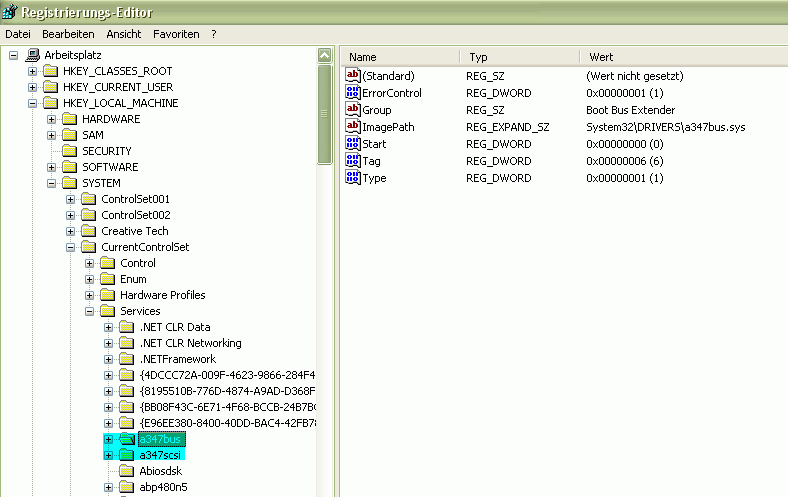The width and height of the screenshot is (788, 497).
Task: Click the 0x00000006 (6) value
Action: [625, 161]
